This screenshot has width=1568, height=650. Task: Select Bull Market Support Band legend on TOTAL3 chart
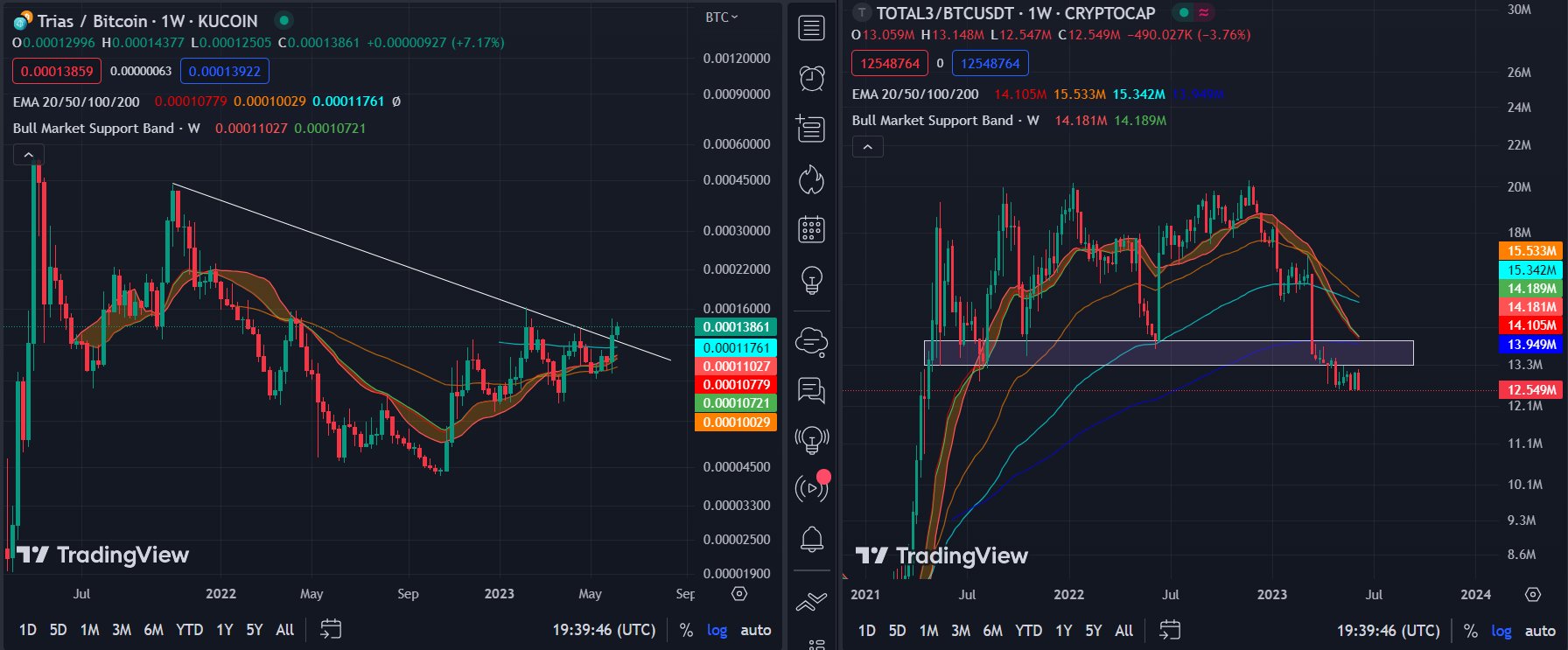945,120
